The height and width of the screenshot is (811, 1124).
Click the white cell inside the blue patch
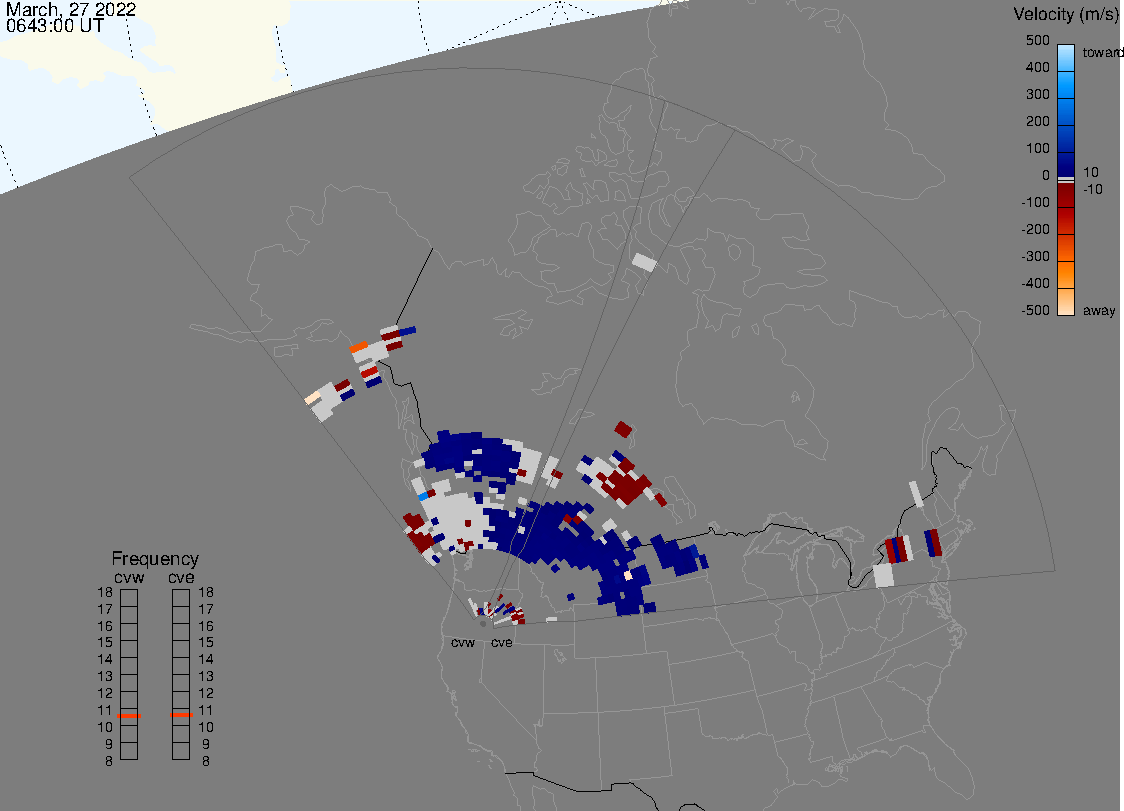[x=628, y=575]
